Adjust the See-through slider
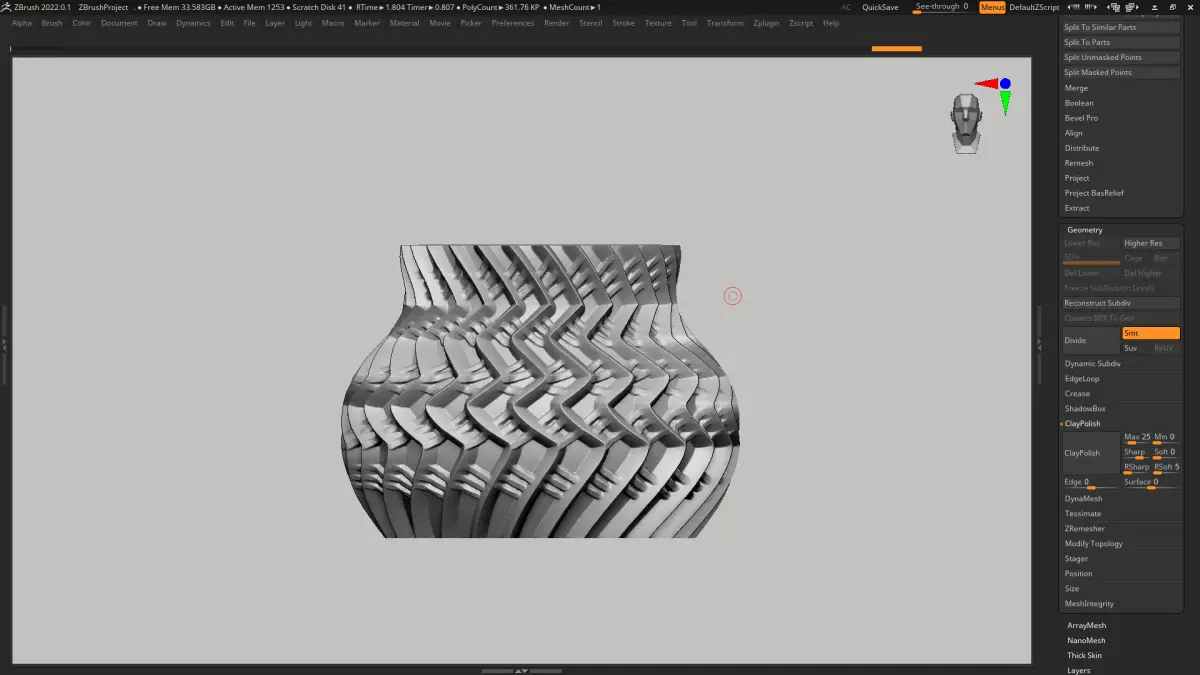Viewport: 1200px width, 675px height. 943,7
